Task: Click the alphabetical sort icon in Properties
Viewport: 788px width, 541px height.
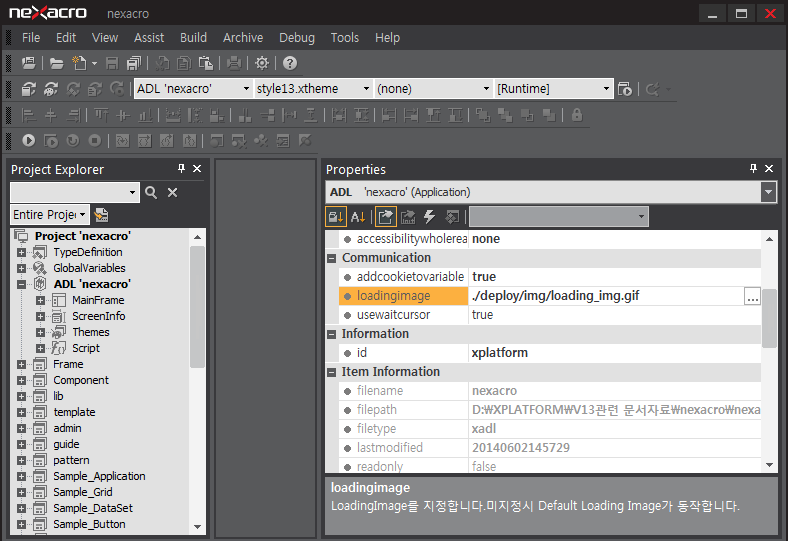Action: pyautogui.click(x=358, y=217)
